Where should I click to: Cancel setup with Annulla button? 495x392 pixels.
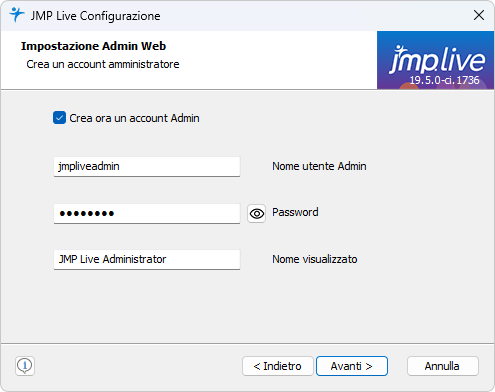click(443, 366)
